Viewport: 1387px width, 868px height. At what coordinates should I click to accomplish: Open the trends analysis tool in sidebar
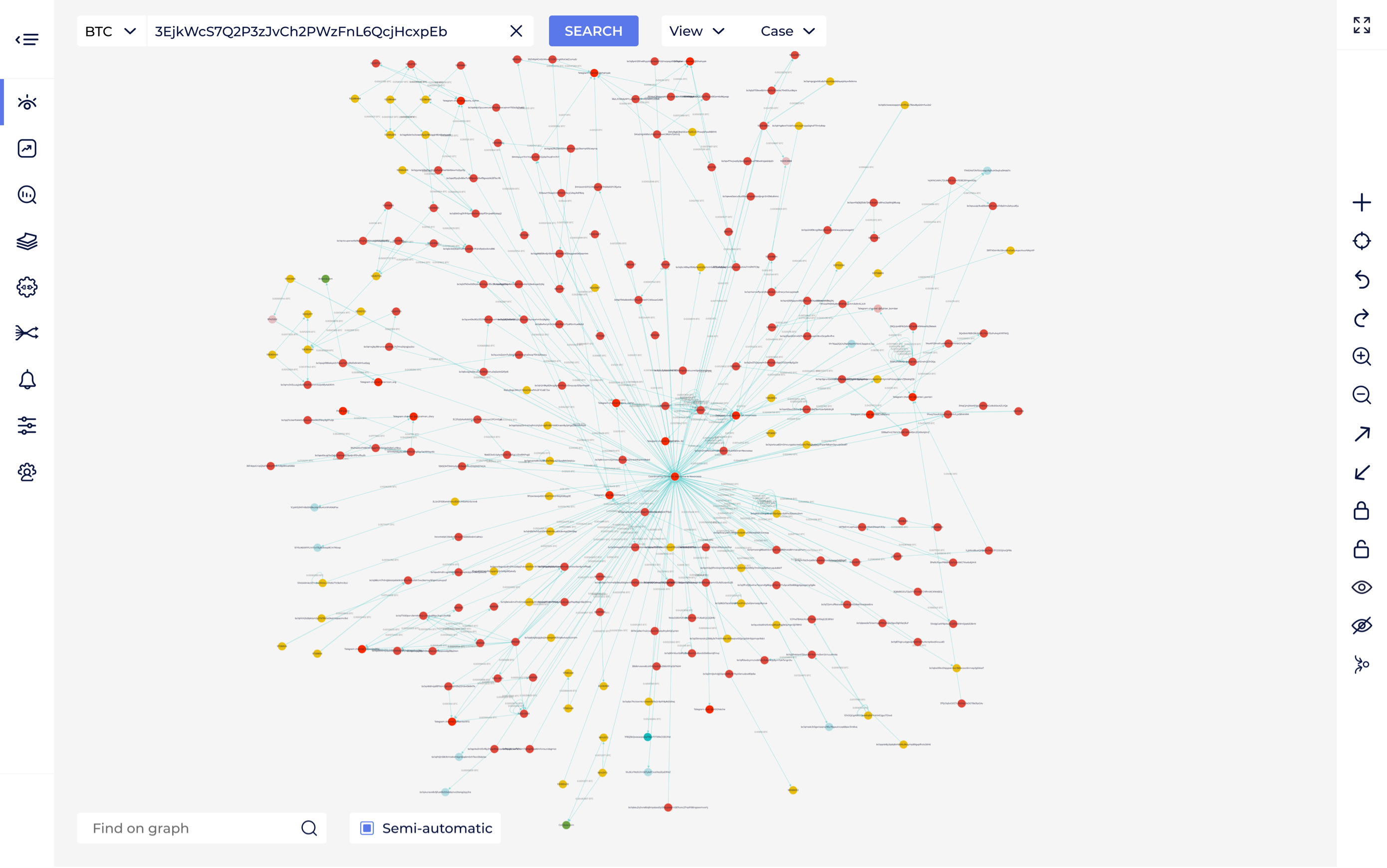[x=27, y=148]
